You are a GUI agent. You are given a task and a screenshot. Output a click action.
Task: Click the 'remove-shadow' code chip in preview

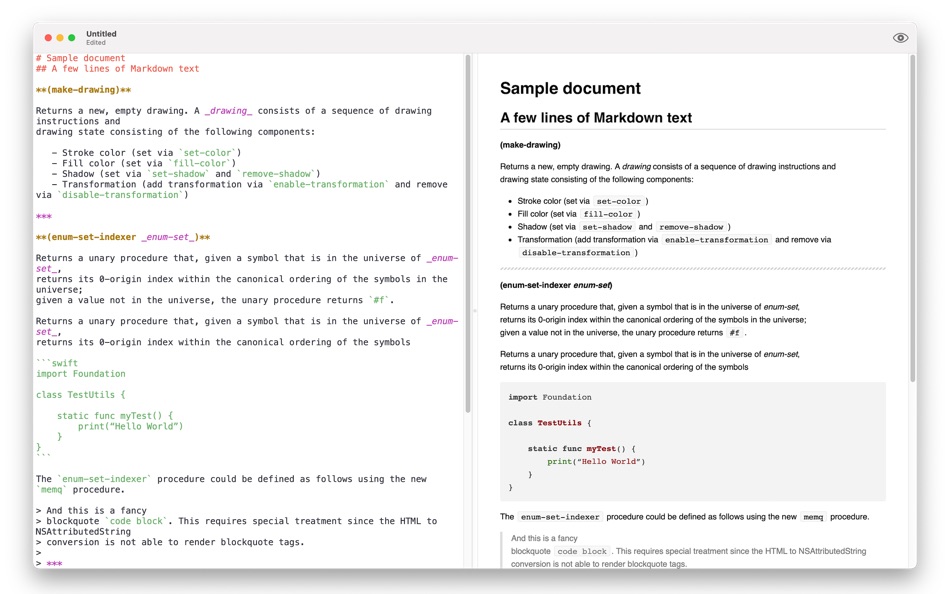coord(691,227)
